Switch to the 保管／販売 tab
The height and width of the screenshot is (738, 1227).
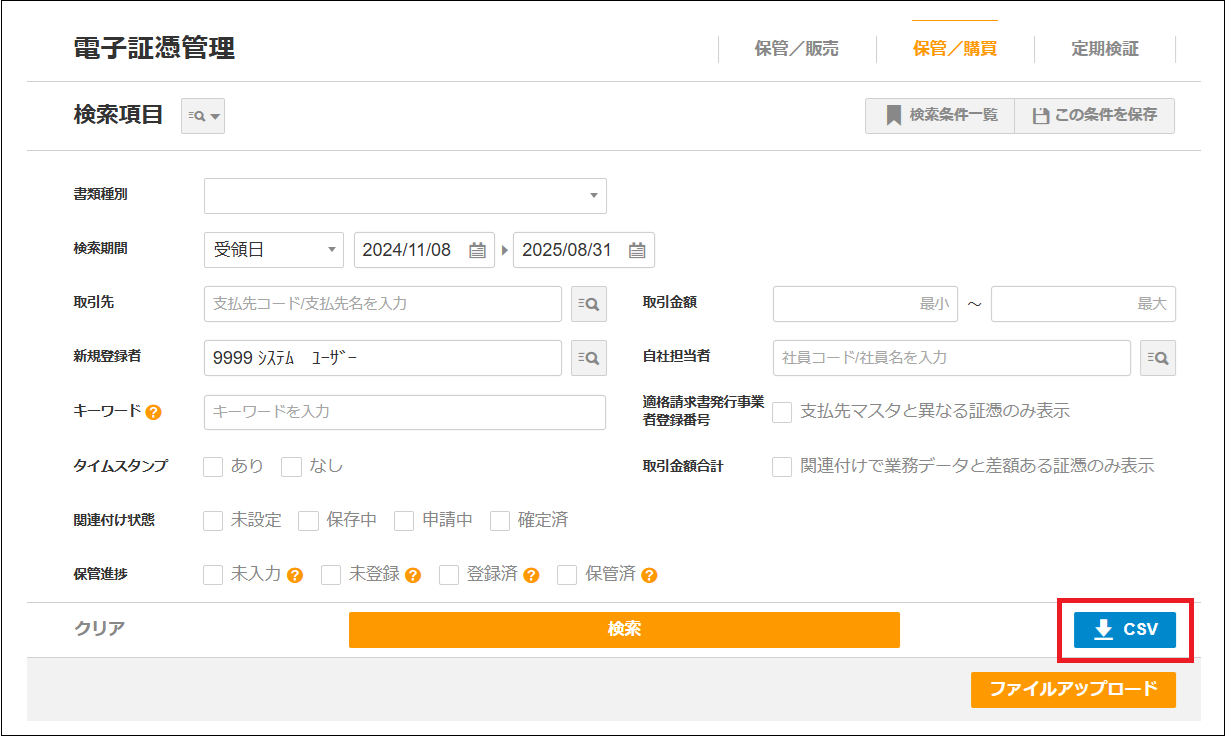(x=796, y=49)
